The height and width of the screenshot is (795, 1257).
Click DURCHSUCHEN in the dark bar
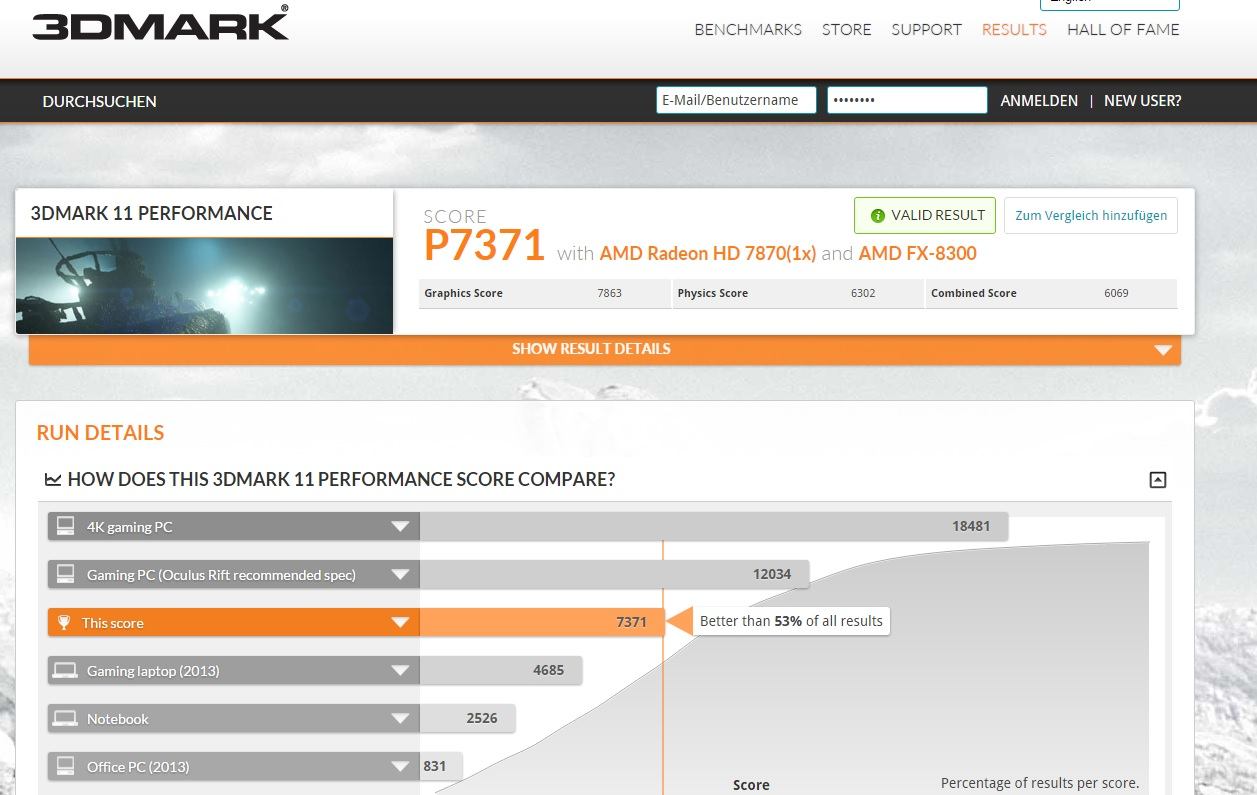[x=99, y=101]
